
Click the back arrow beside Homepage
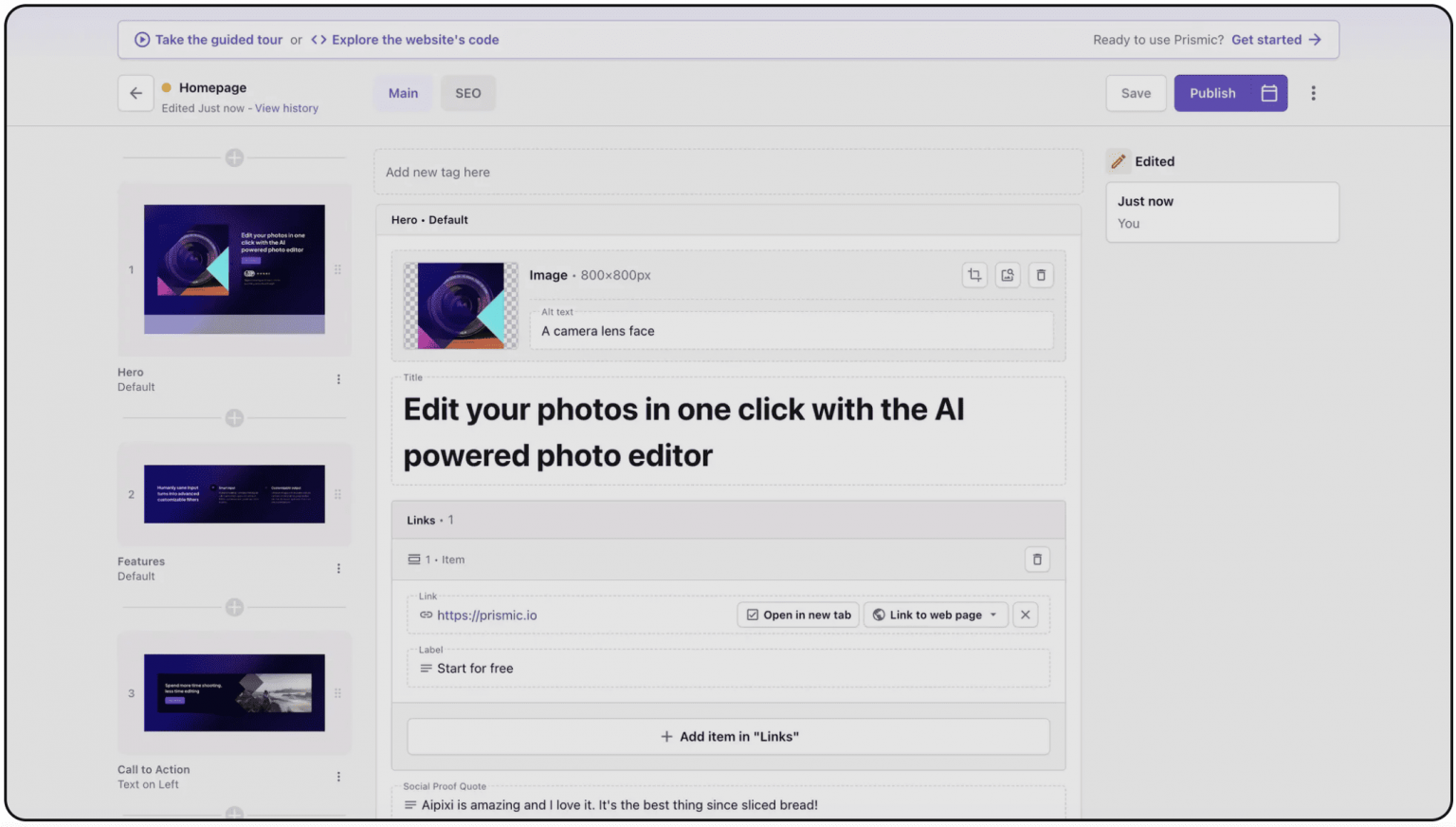[136, 93]
